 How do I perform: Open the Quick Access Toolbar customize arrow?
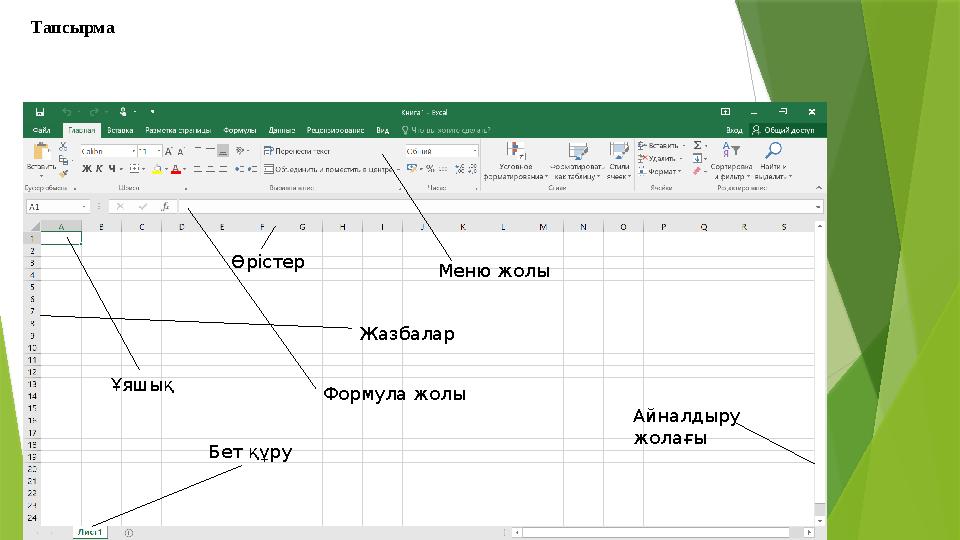(152, 112)
